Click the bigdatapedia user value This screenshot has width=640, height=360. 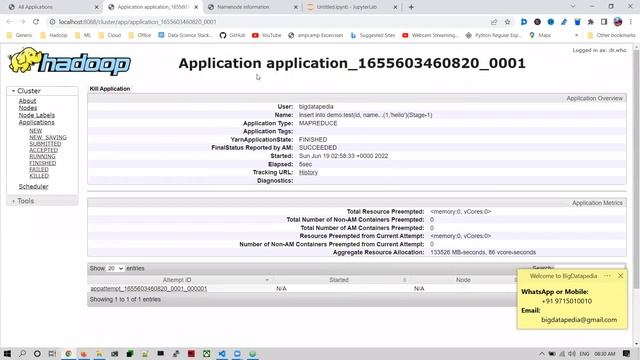(x=316, y=107)
